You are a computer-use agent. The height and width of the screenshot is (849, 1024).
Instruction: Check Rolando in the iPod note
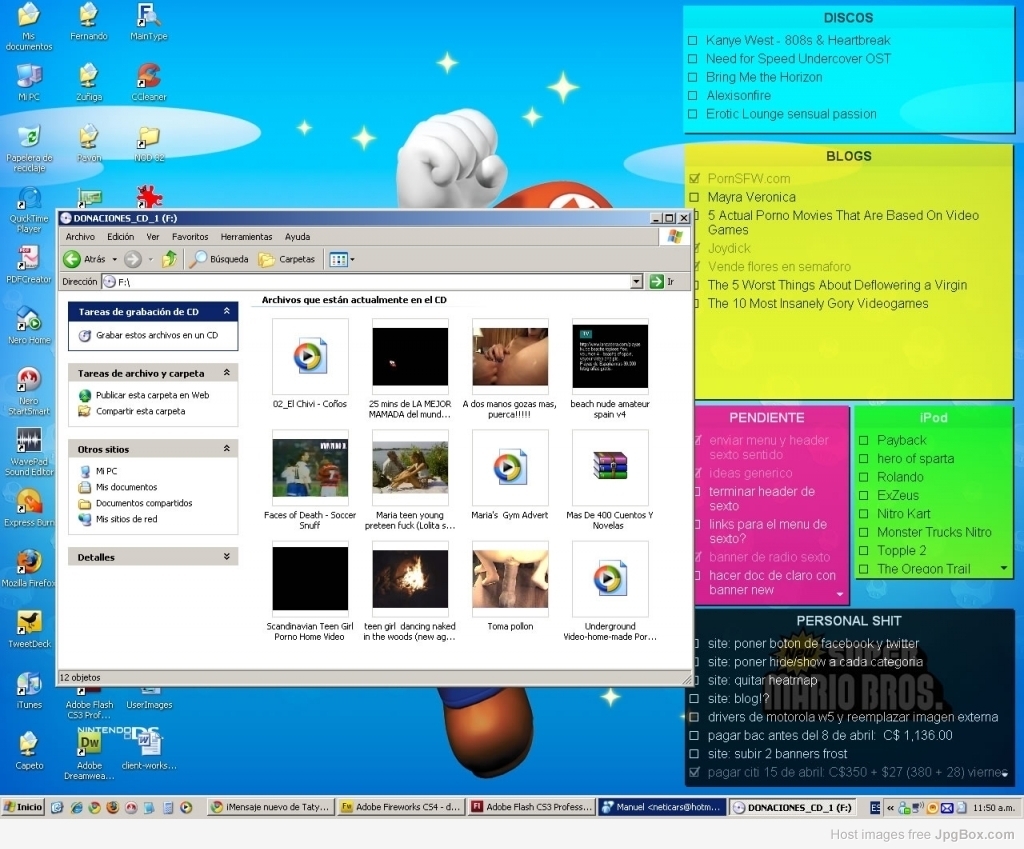click(863, 477)
